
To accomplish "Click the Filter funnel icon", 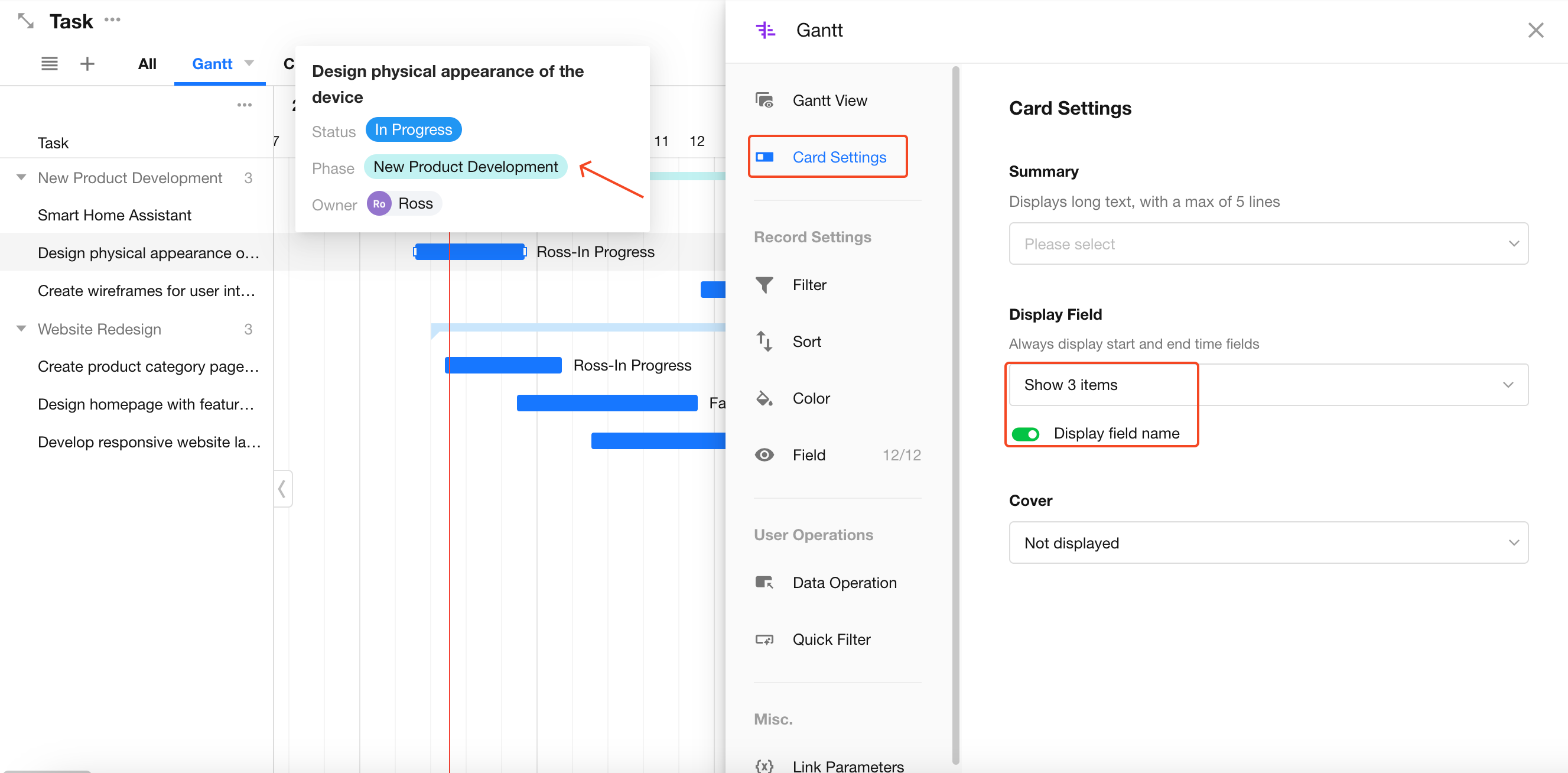I will 765,285.
